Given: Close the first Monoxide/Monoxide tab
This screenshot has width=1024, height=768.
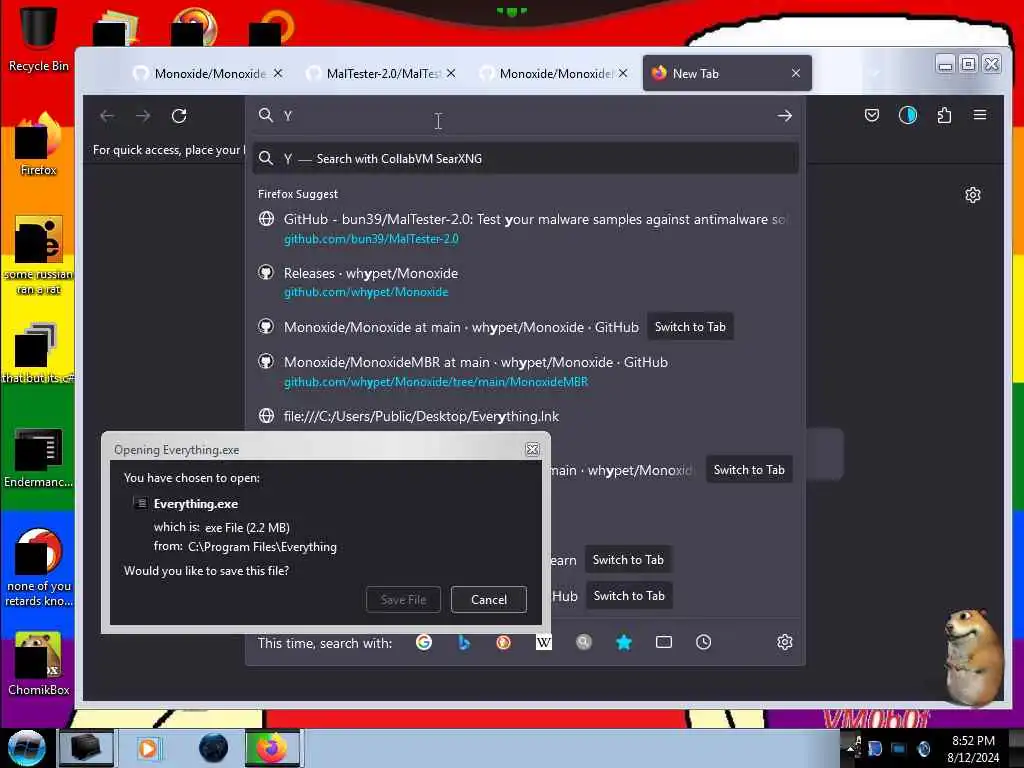Looking at the screenshot, I should 278,73.
